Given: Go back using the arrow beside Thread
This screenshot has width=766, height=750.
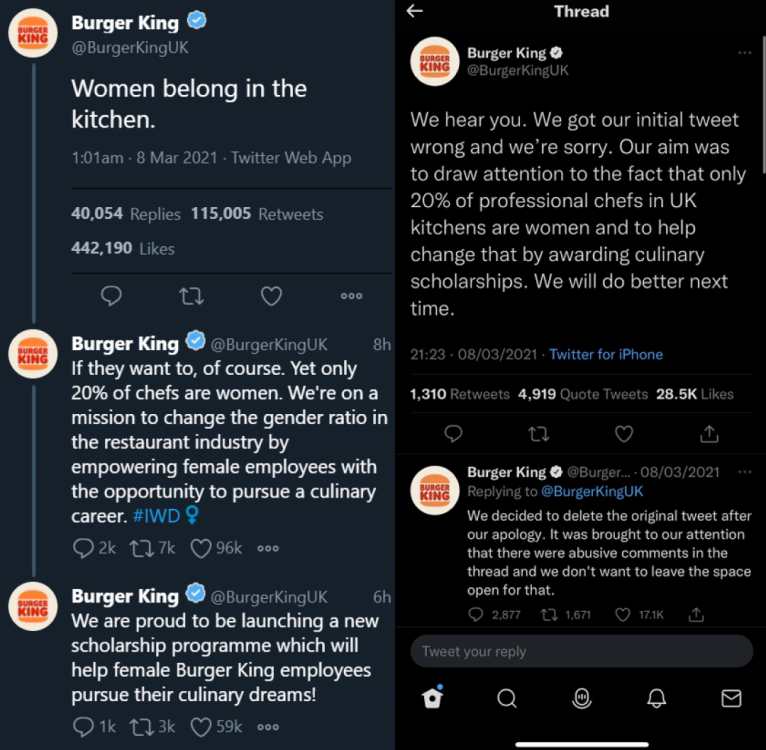Looking at the screenshot, I should tap(415, 11).
